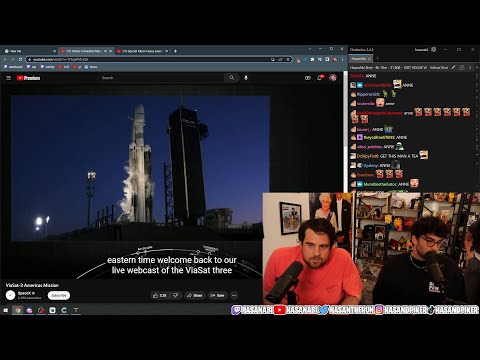Open the dashboard bookmark

coord(13,67)
